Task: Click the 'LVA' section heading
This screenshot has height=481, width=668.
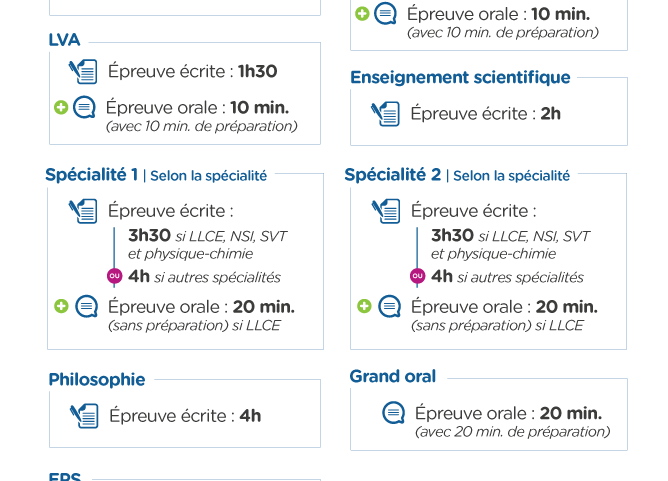Action: [x=64, y=40]
